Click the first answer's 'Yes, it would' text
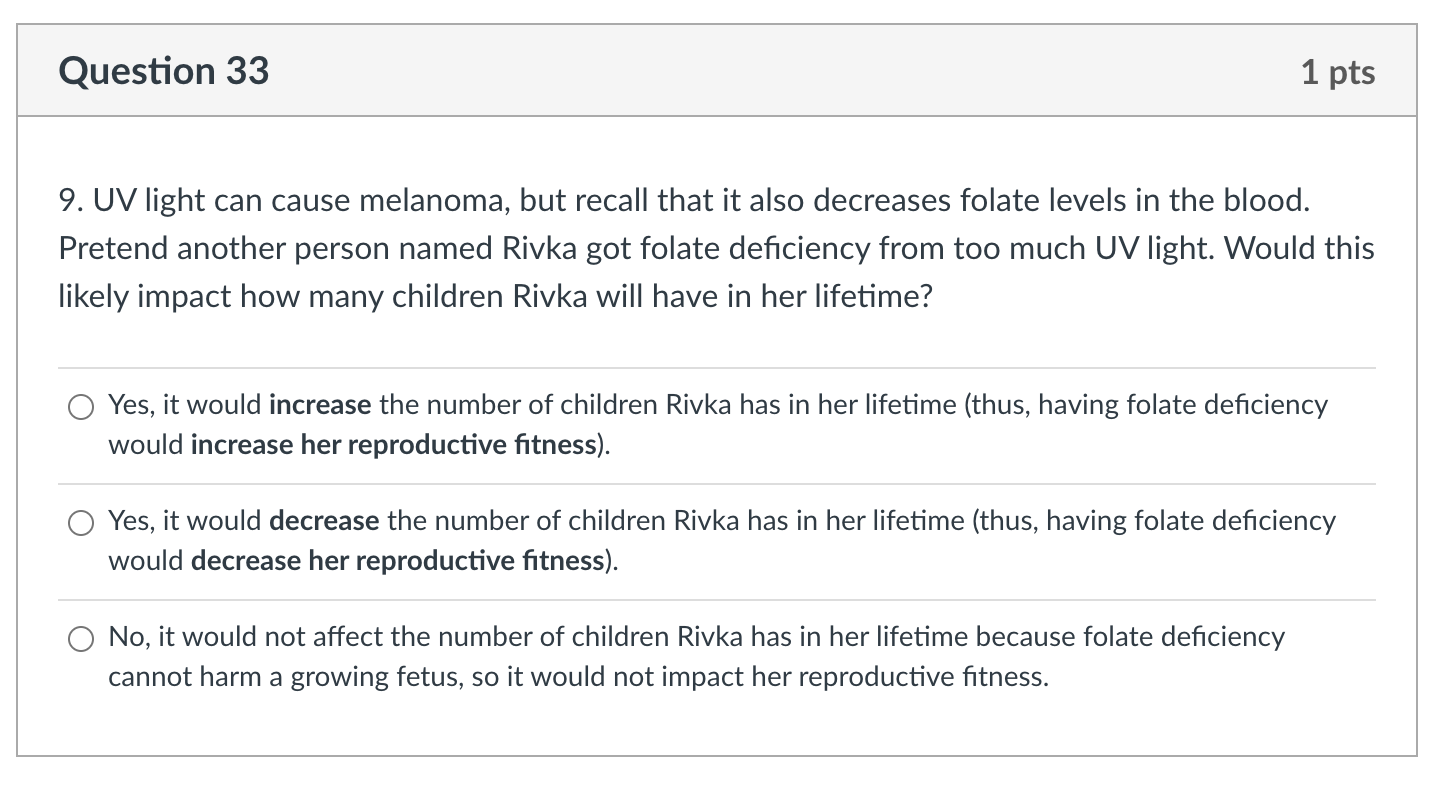1452x788 pixels. click(186, 405)
